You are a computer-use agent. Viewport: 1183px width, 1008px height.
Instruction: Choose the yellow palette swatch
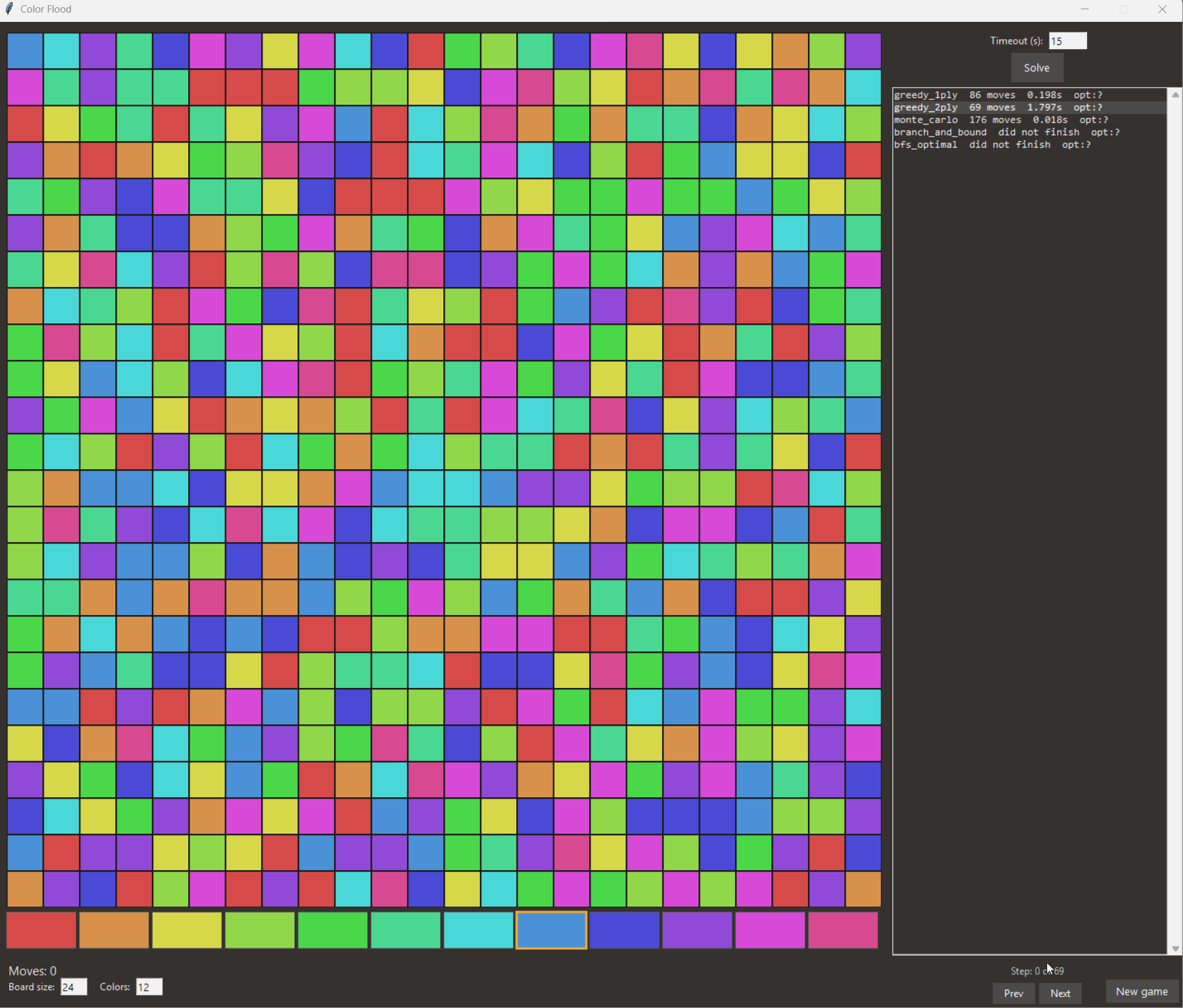pyautogui.click(x=187, y=930)
